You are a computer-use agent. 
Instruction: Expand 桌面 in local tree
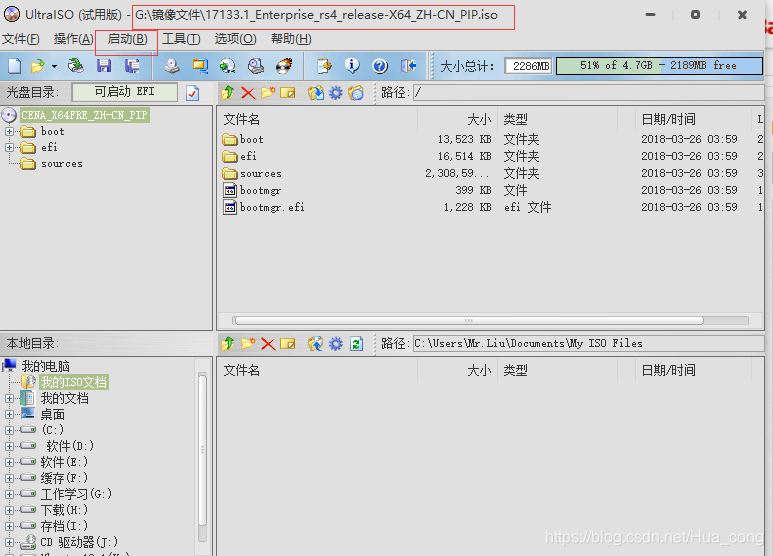click(x=9, y=414)
